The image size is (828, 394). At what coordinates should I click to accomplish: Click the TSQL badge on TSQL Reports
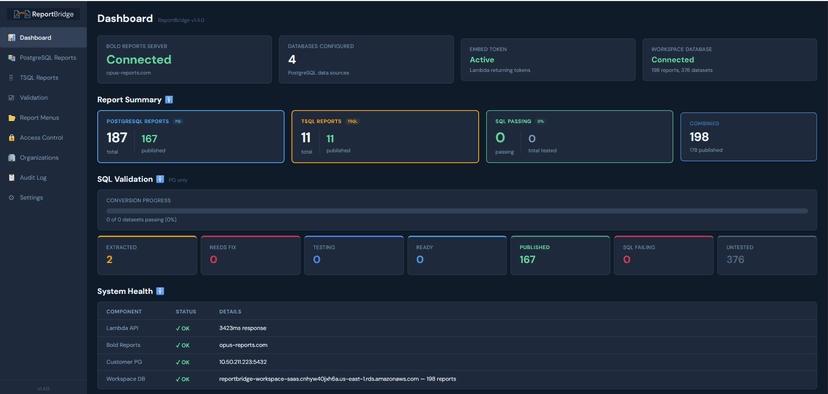coord(353,121)
